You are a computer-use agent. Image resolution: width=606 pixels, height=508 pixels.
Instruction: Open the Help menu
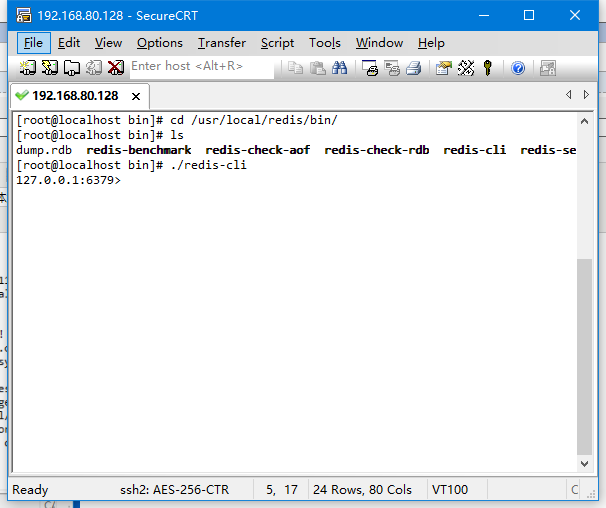(431, 43)
